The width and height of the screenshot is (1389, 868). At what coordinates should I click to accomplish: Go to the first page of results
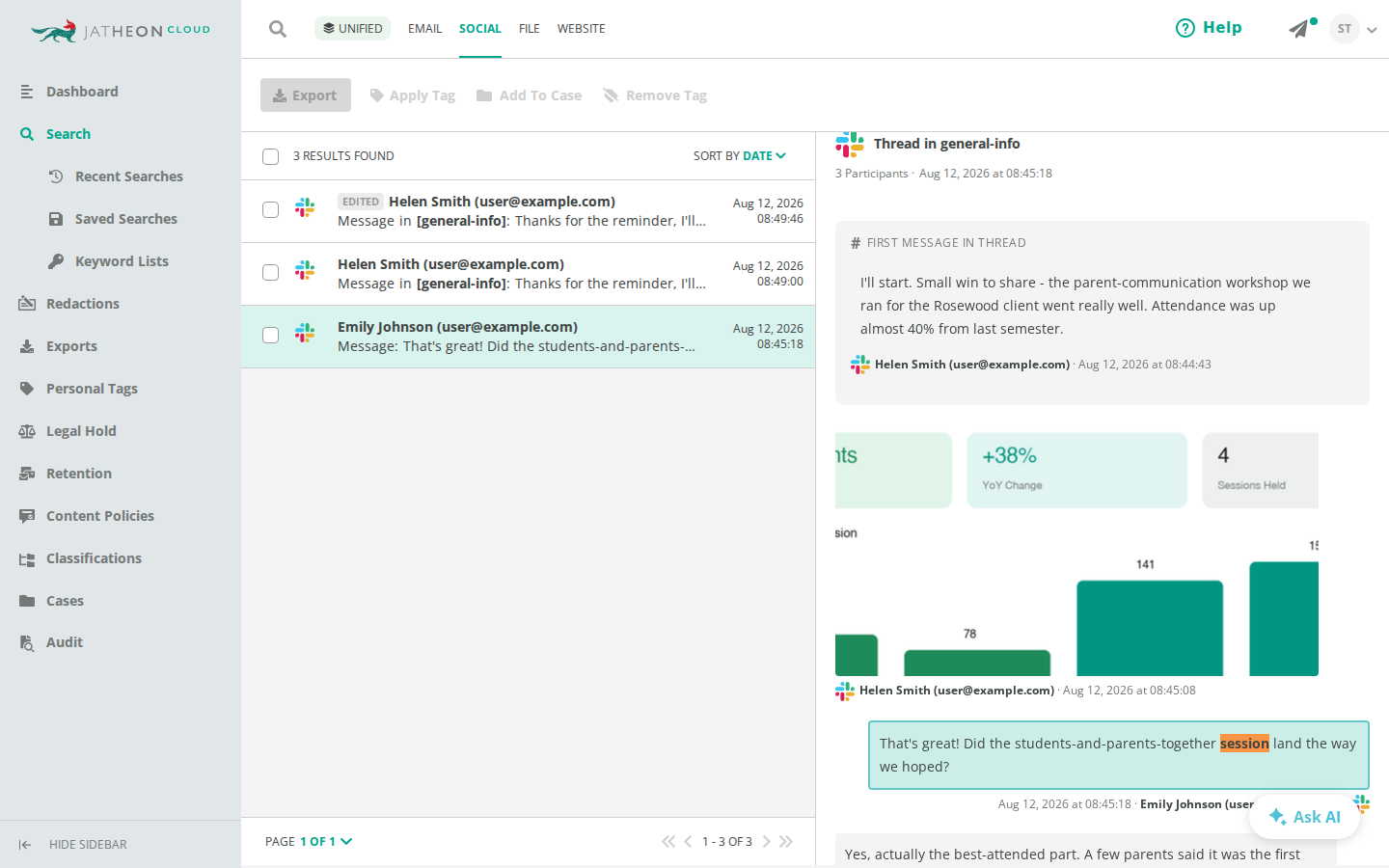tap(668, 842)
